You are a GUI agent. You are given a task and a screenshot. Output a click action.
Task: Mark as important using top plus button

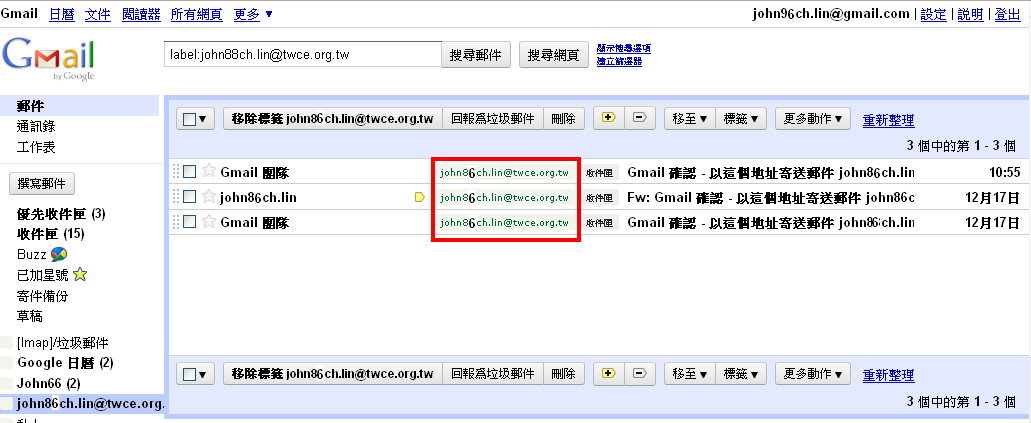(x=608, y=118)
